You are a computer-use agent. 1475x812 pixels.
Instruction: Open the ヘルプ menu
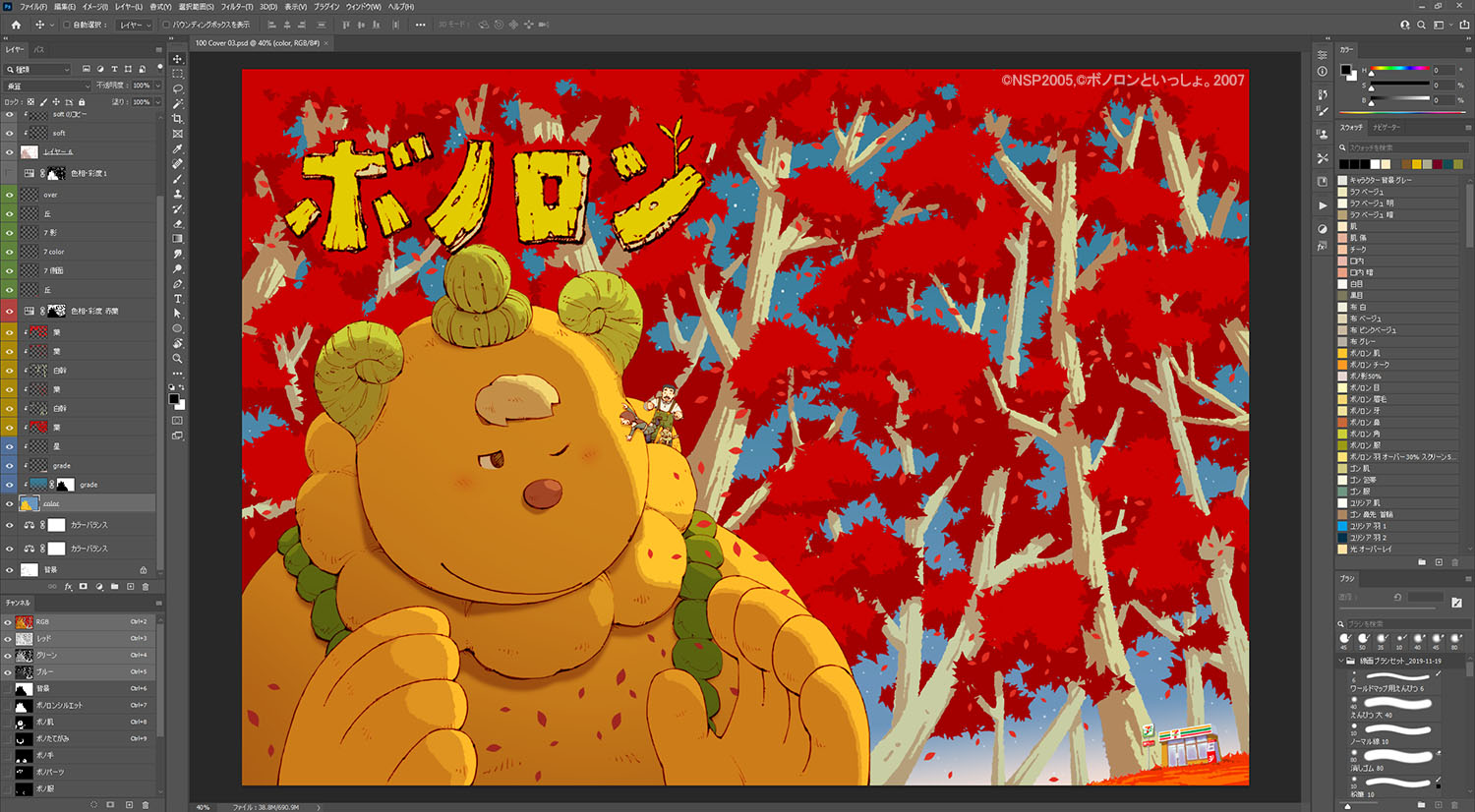pyautogui.click(x=401, y=7)
